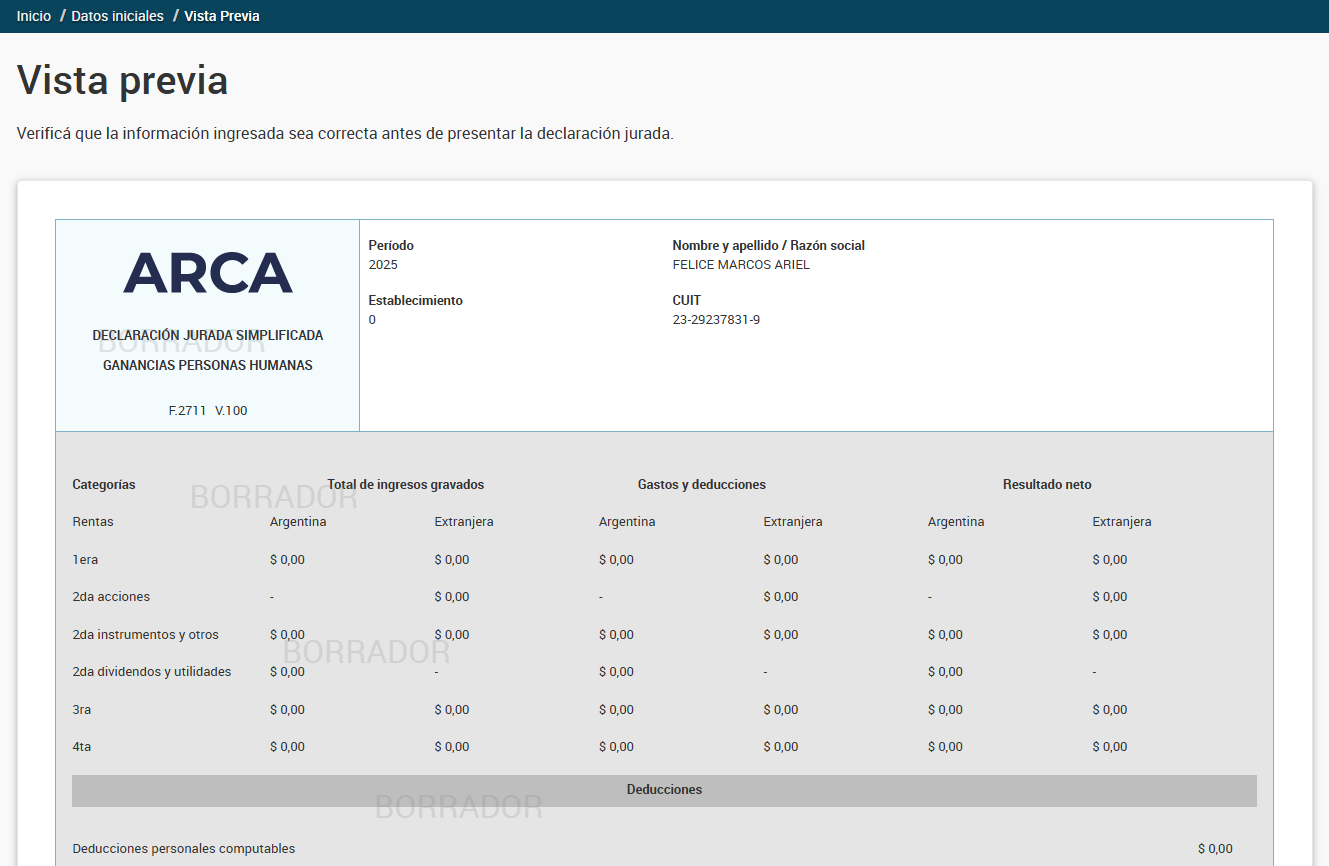
Task: Click the Deducciones personales computables amount
Action: click(x=1215, y=849)
